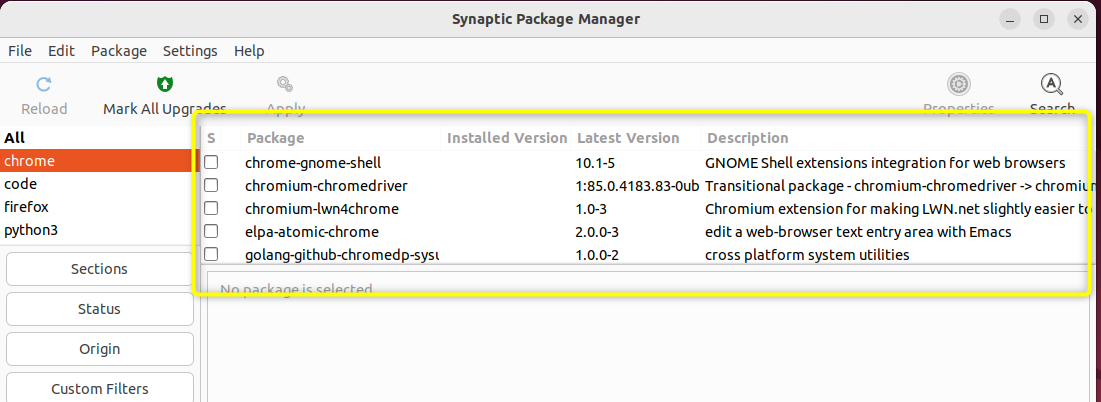
Task: Click the Status filter button
Action: pyautogui.click(x=100, y=309)
